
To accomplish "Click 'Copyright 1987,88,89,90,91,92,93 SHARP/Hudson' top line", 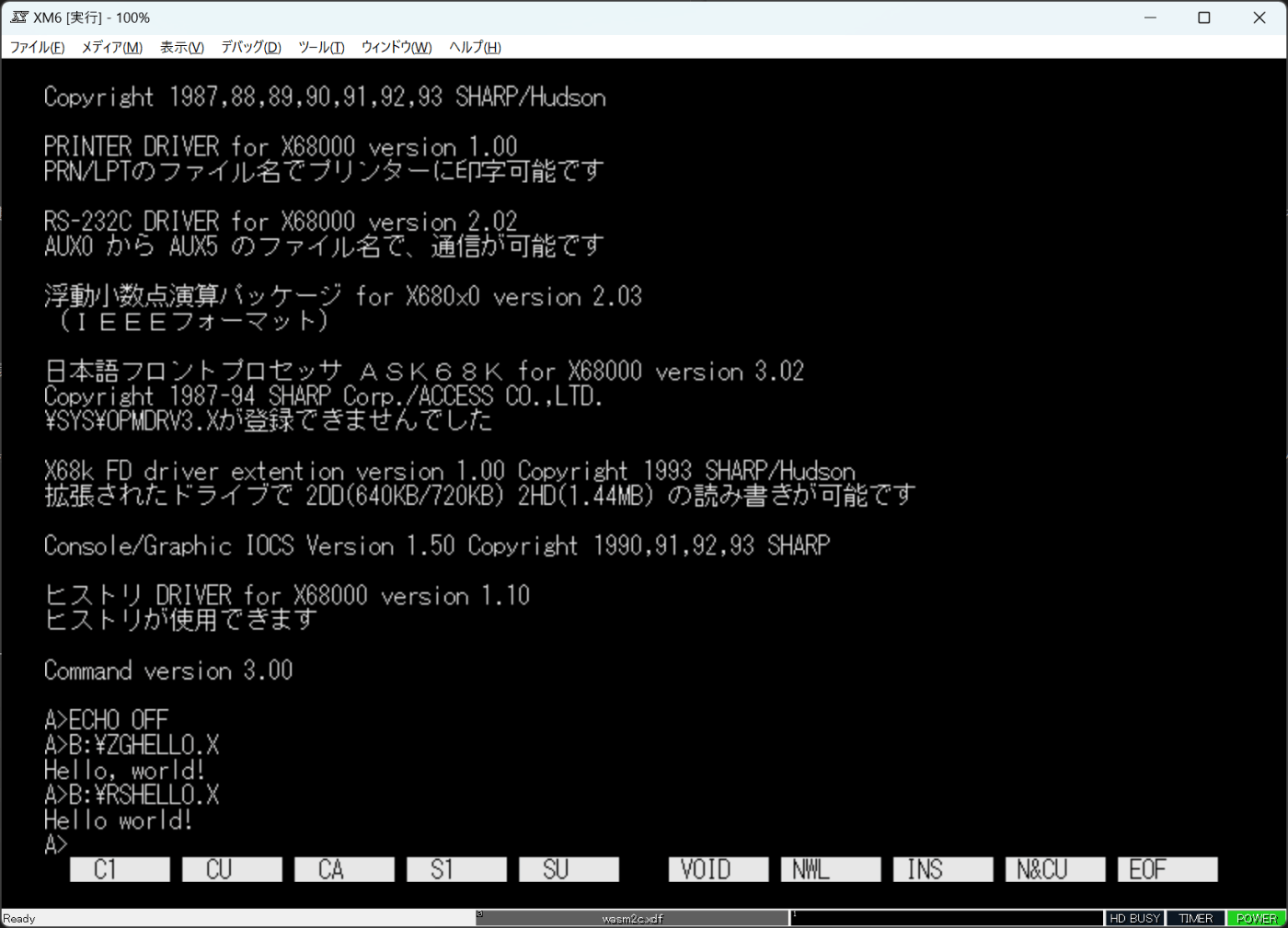I will coord(325,97).
